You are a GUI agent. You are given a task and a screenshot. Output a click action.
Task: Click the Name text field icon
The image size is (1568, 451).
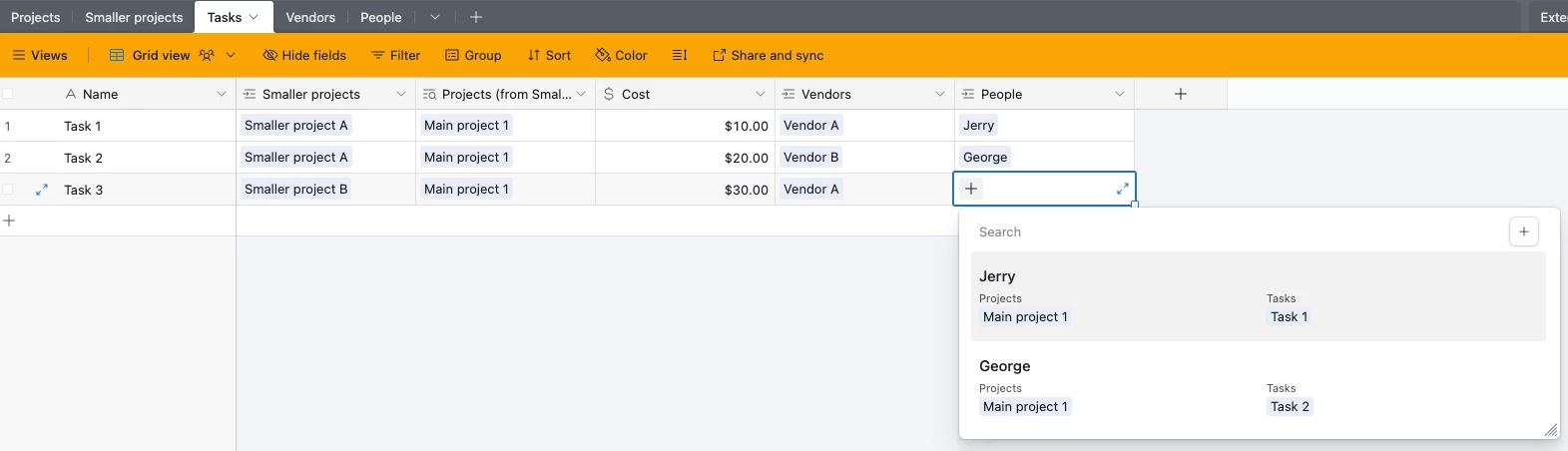click(x=70, y=94)
